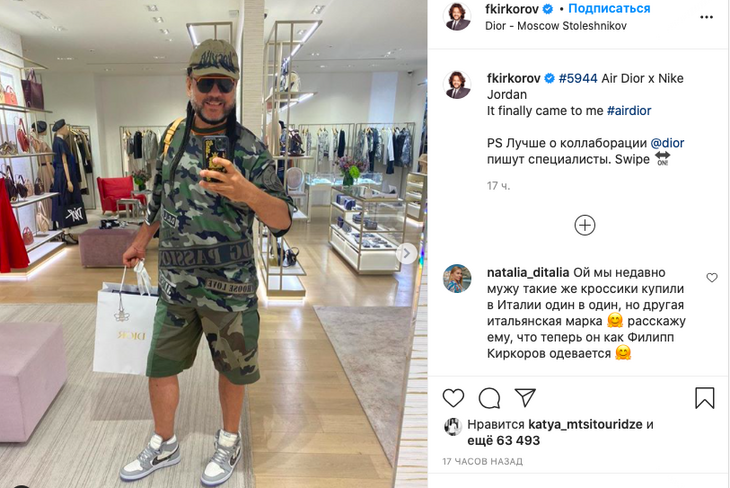Open the fkirkorov profile avatar in header

[457, 16]
